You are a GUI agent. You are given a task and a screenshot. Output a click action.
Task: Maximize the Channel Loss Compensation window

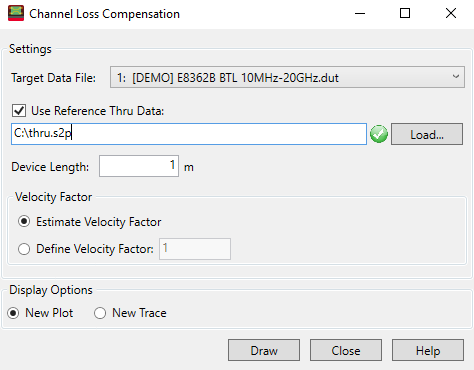tap(405, 14)
